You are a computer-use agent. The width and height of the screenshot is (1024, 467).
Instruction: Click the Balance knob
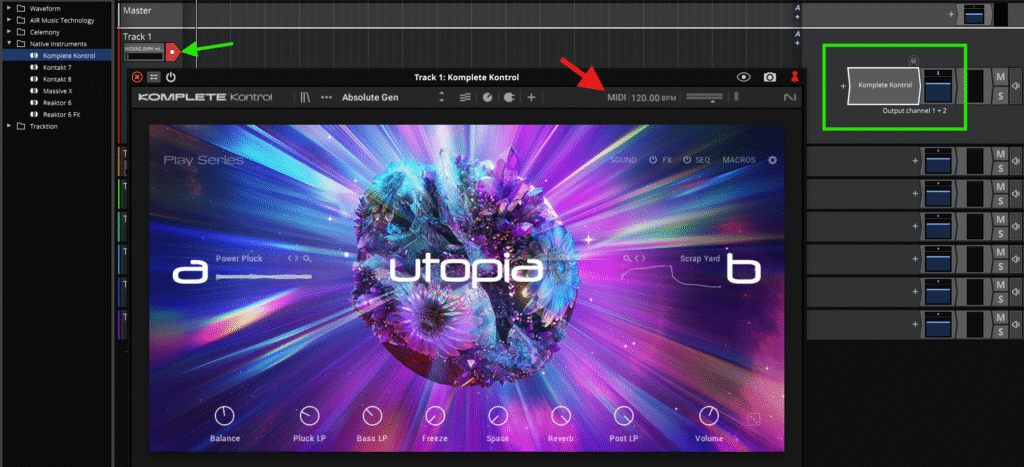pos(224,415)
